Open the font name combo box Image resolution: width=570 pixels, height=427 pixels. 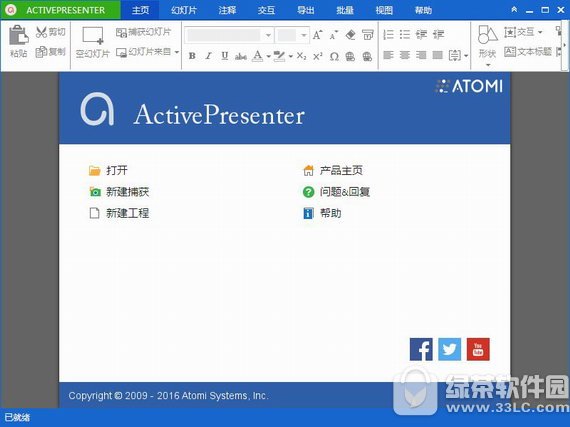point(229,35)
